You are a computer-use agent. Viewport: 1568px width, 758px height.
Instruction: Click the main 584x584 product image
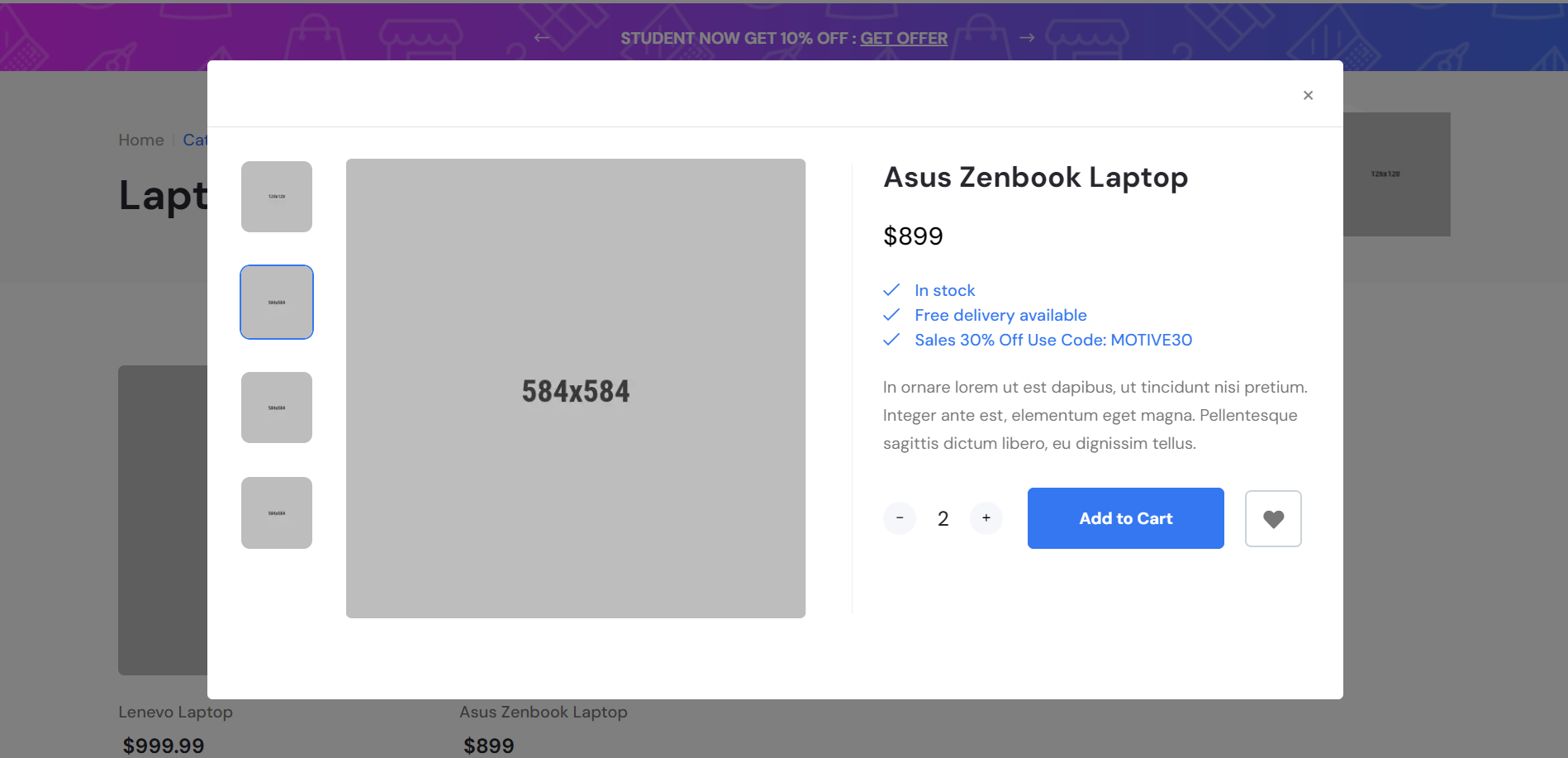pos(576,389)
